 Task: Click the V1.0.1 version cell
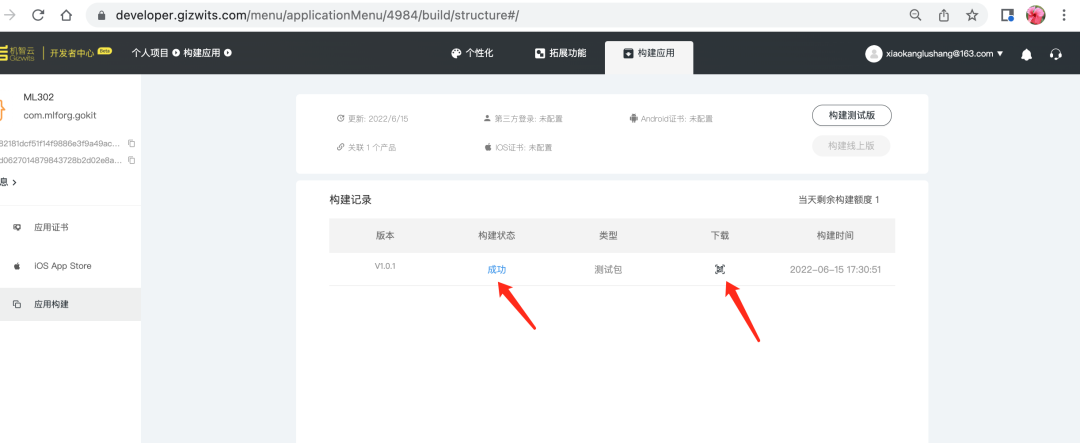click(x=385, y=266)
